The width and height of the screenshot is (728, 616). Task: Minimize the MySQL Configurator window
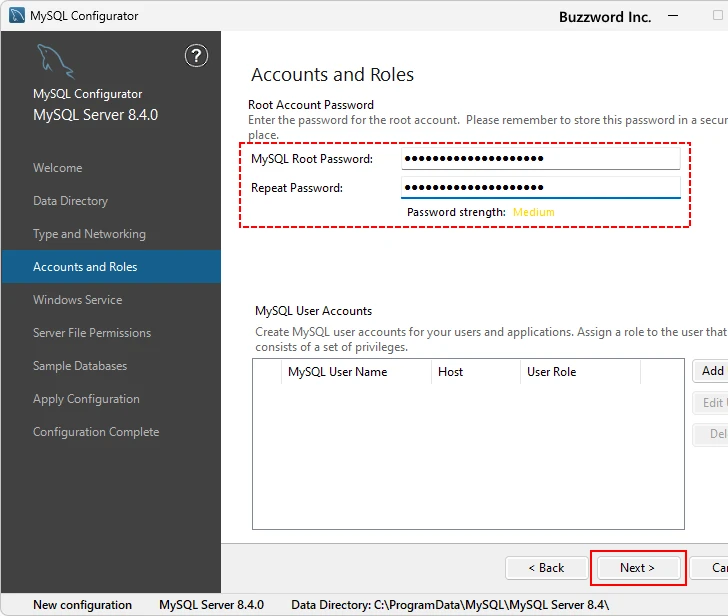tap(673, 16)
